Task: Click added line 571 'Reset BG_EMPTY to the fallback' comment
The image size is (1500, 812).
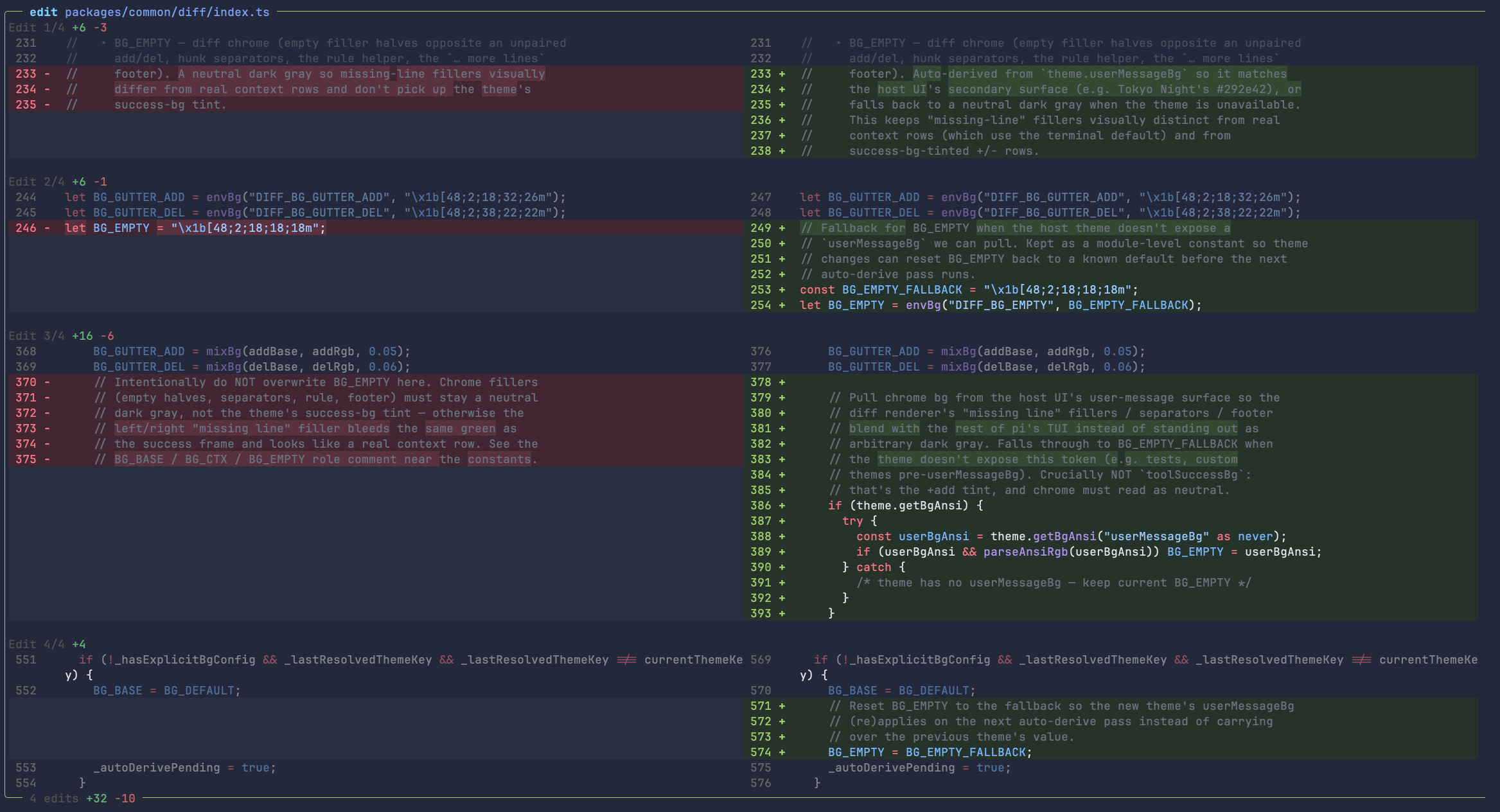Action: point(1061,706)
